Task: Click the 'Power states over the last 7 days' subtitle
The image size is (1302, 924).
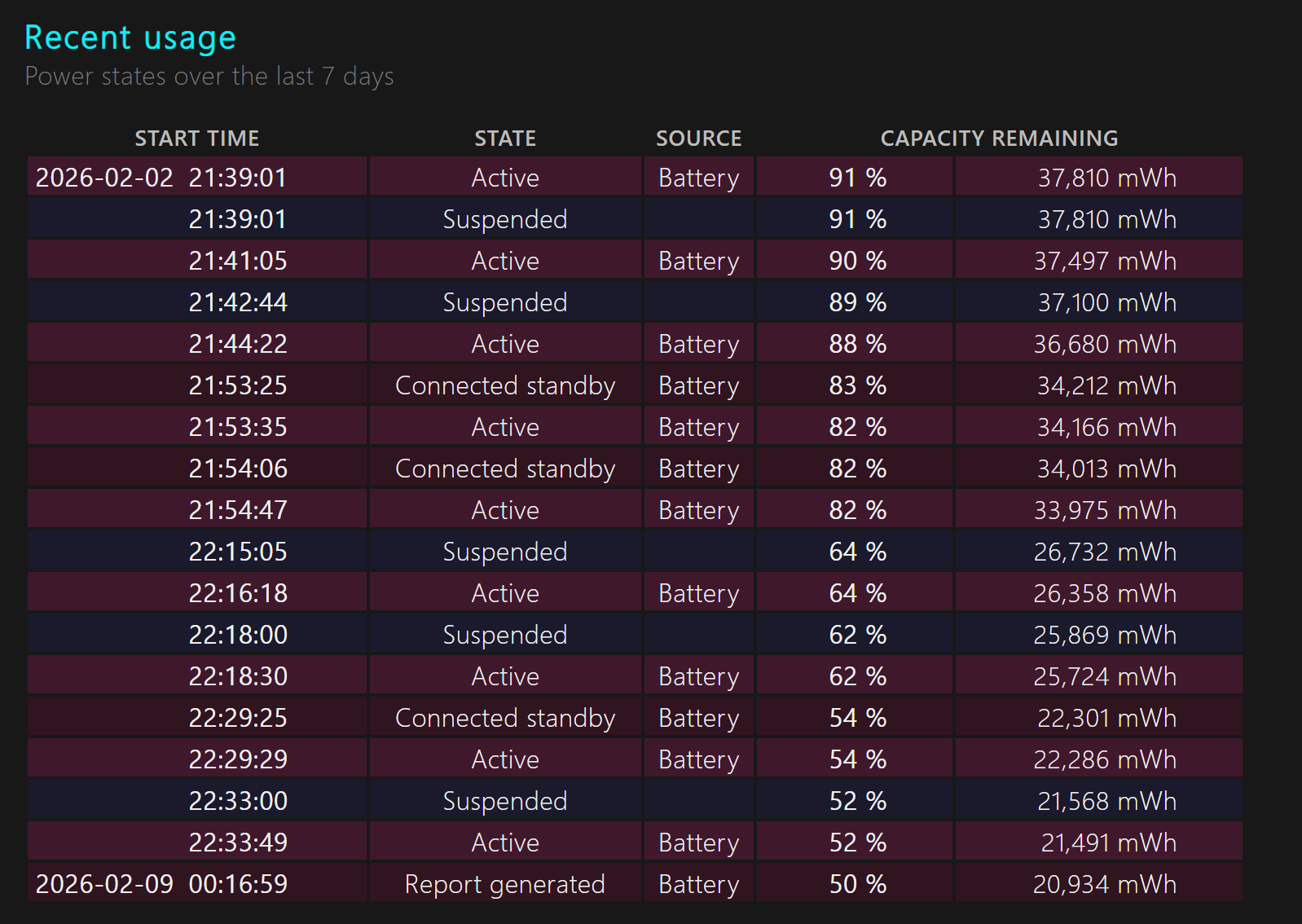Action: 209,77
